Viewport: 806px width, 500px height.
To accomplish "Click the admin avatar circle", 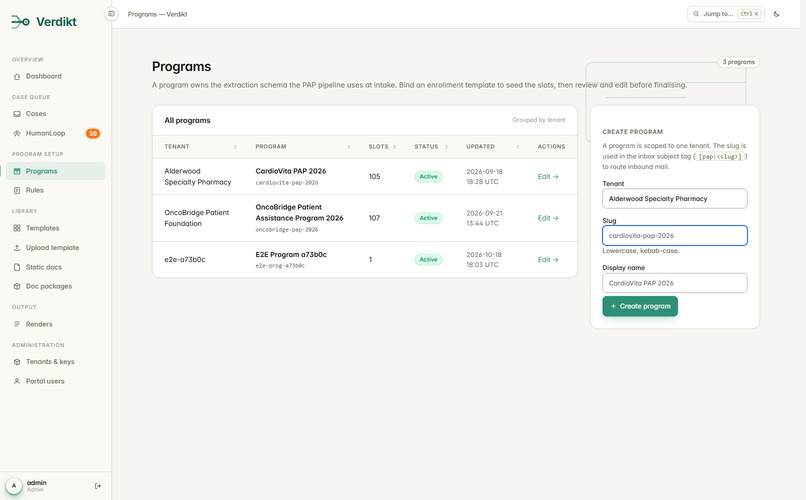I will point(14,486).
